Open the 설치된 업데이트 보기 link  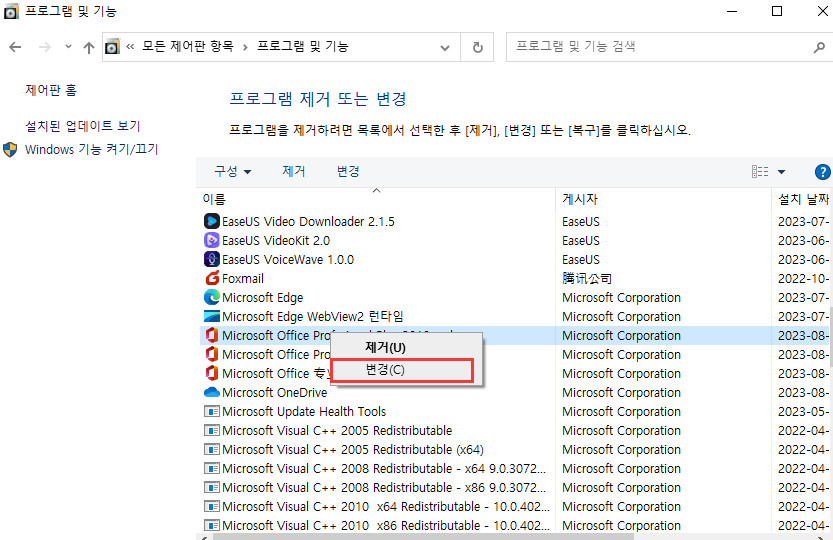coord(83,126)
